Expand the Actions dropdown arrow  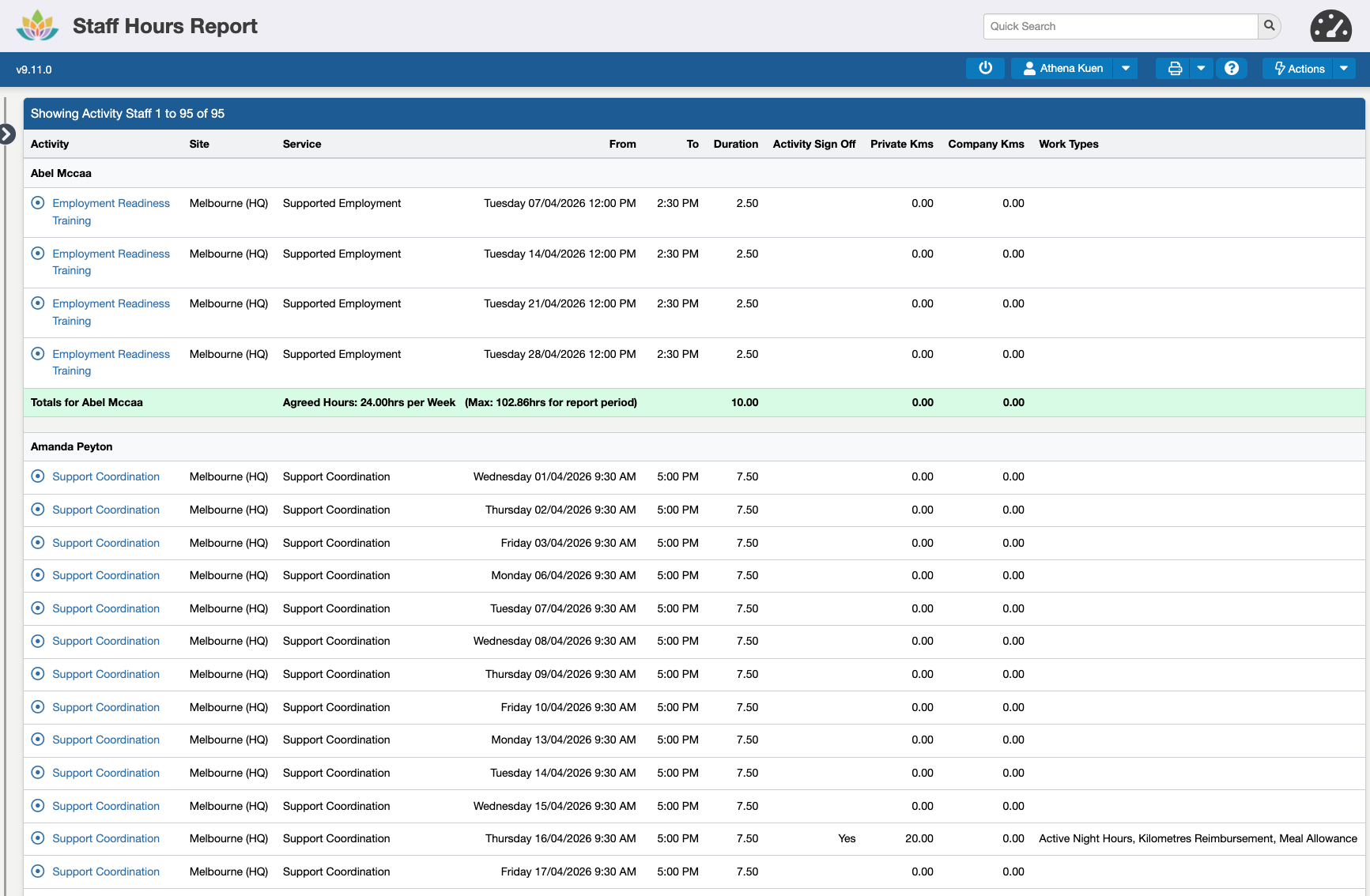[x=1343, y=69]
